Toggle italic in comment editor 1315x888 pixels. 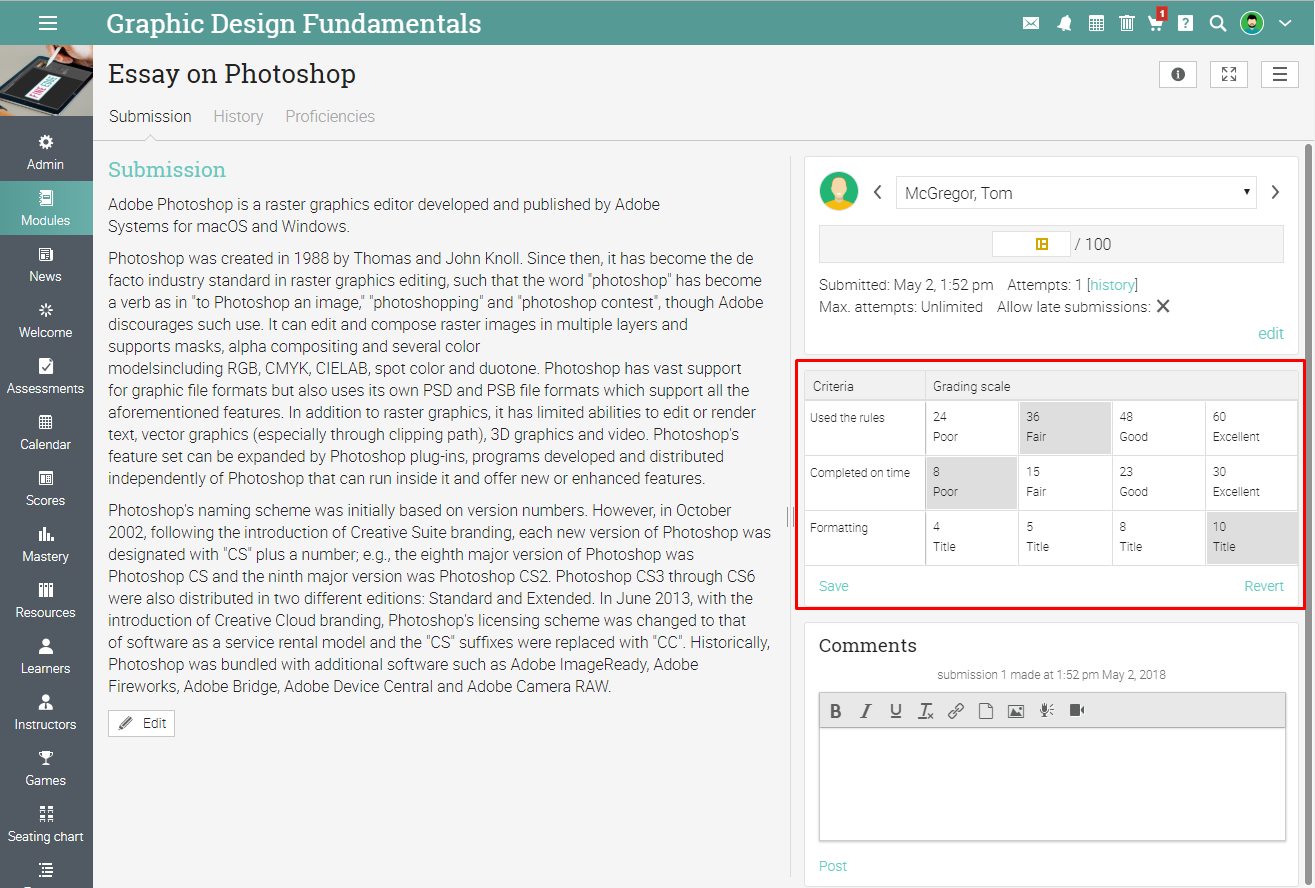[x=866, y=711]
